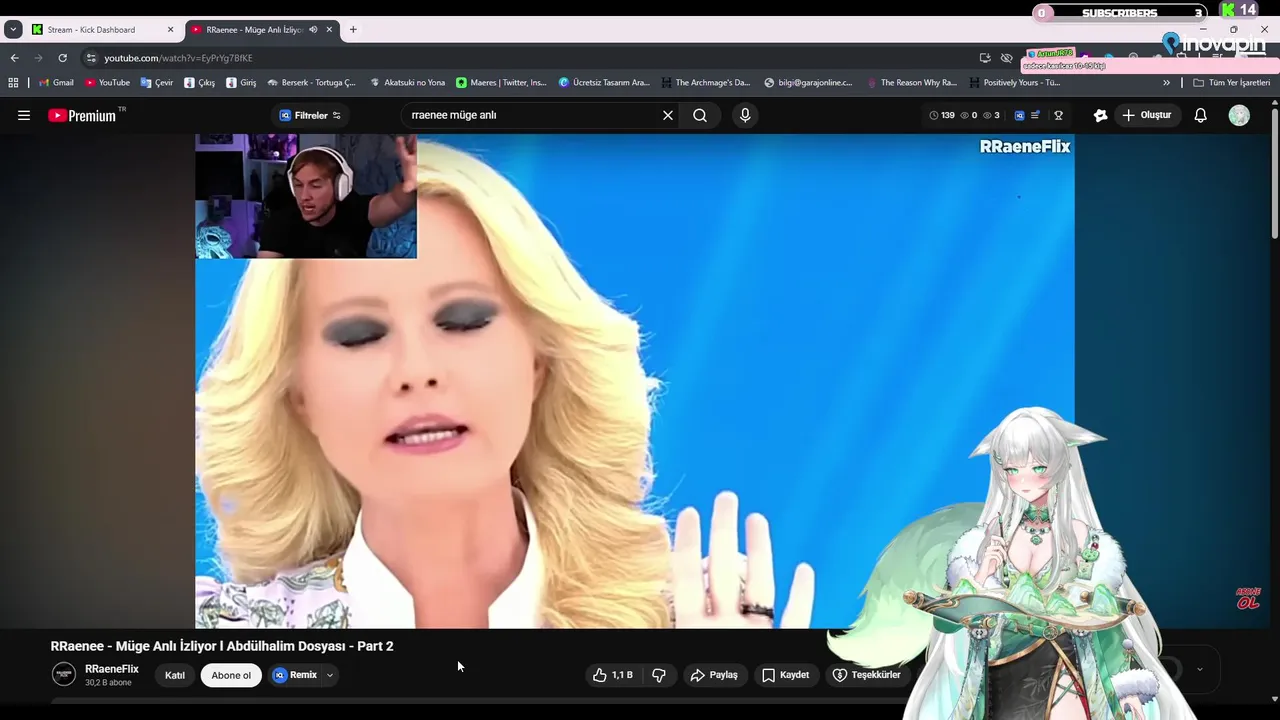Open the Gmail bookmark
The height and width of the screenshot is (720, 1280).
56,83
